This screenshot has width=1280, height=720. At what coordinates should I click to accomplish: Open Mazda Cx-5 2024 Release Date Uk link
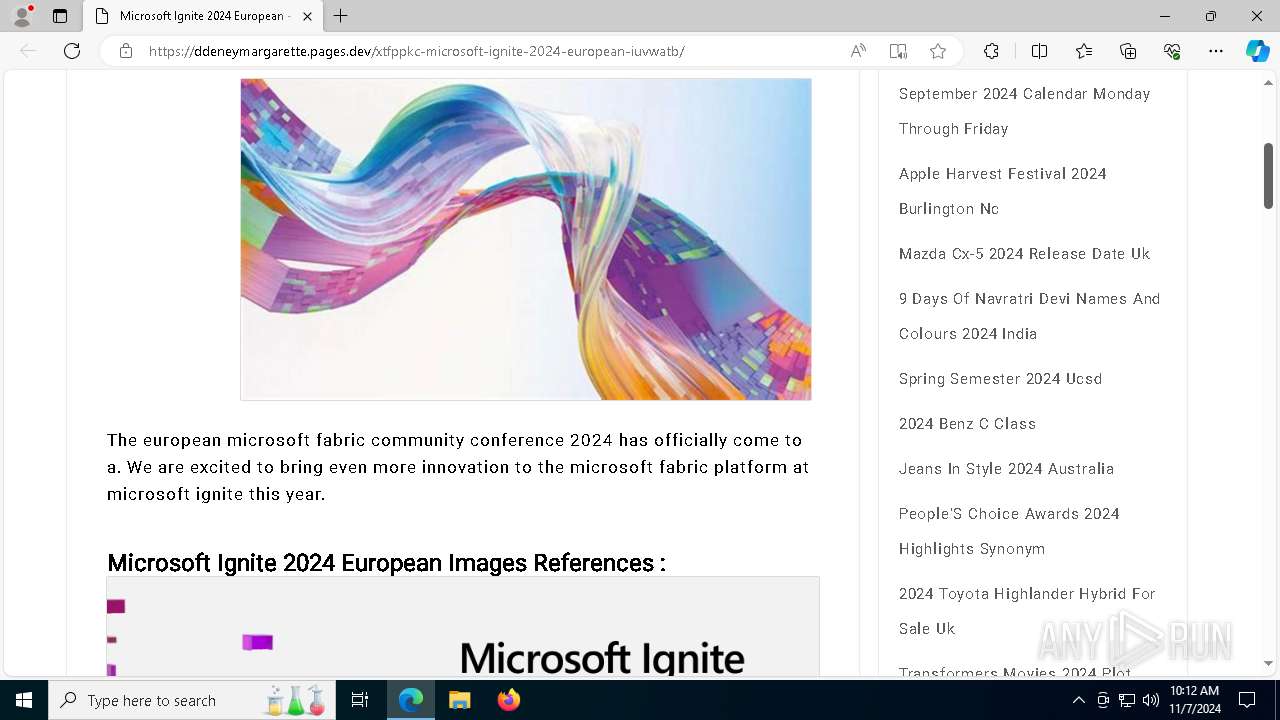point(1024,254)
